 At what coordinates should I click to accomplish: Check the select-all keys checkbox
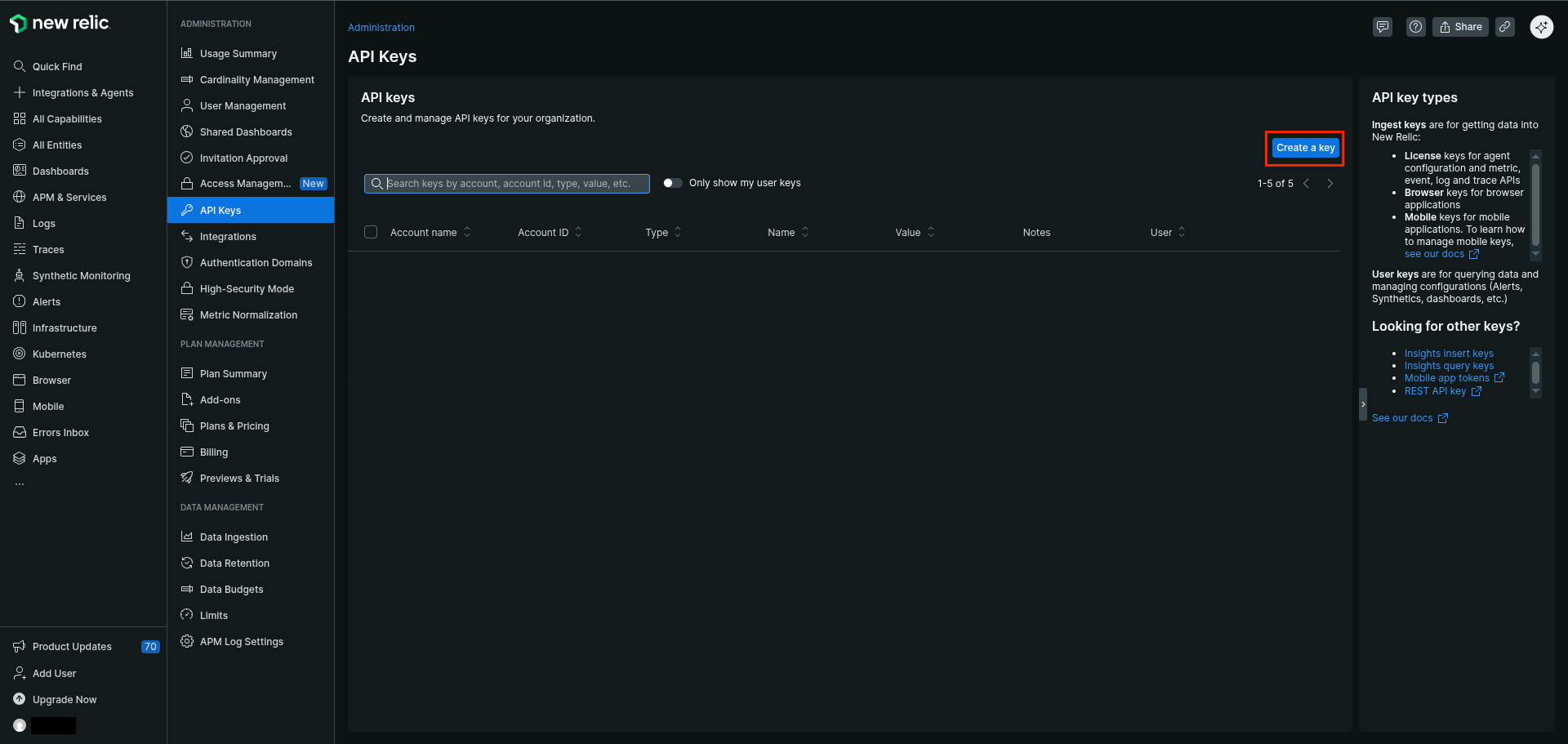pos(371,233)
